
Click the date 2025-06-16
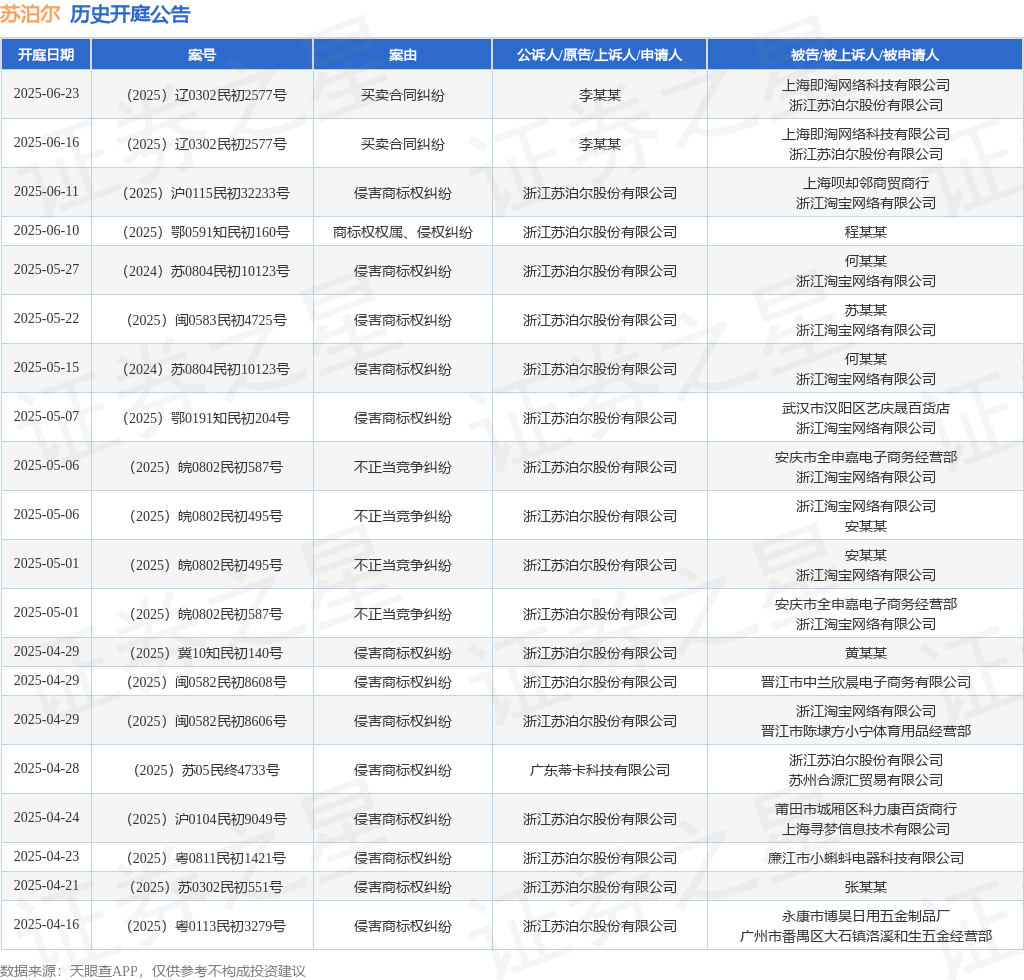click(46, 142)
